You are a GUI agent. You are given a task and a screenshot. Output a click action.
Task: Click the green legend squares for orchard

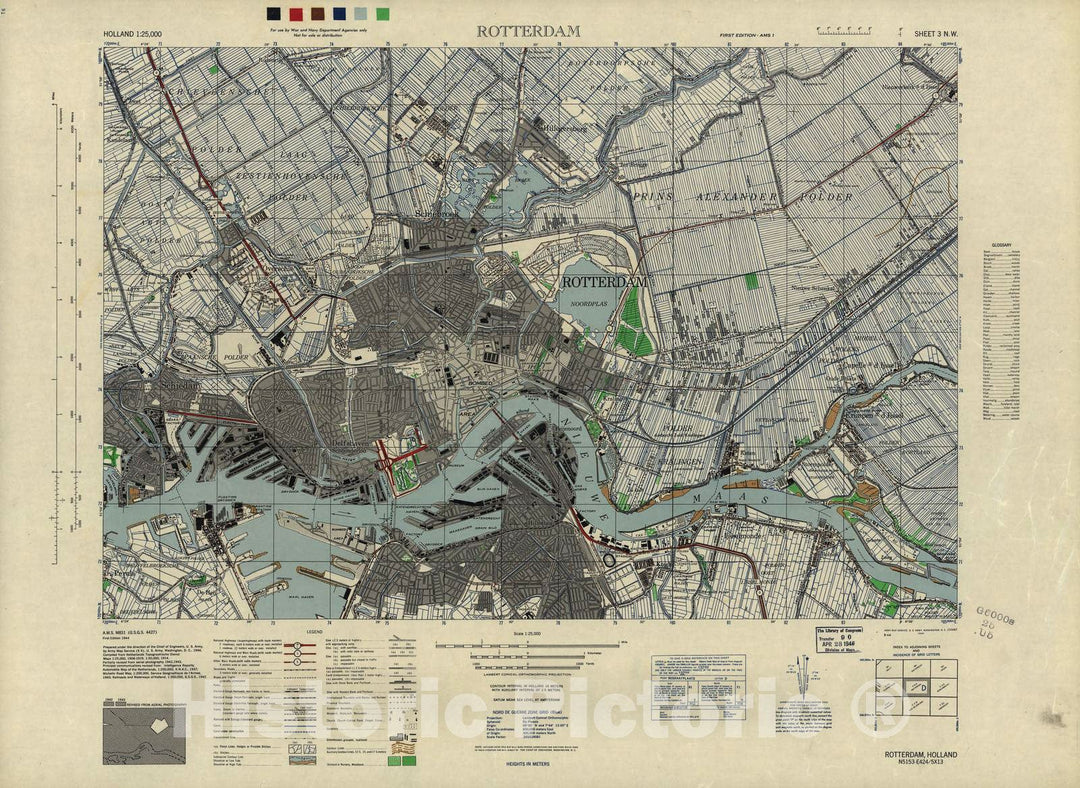pos(403,760)
